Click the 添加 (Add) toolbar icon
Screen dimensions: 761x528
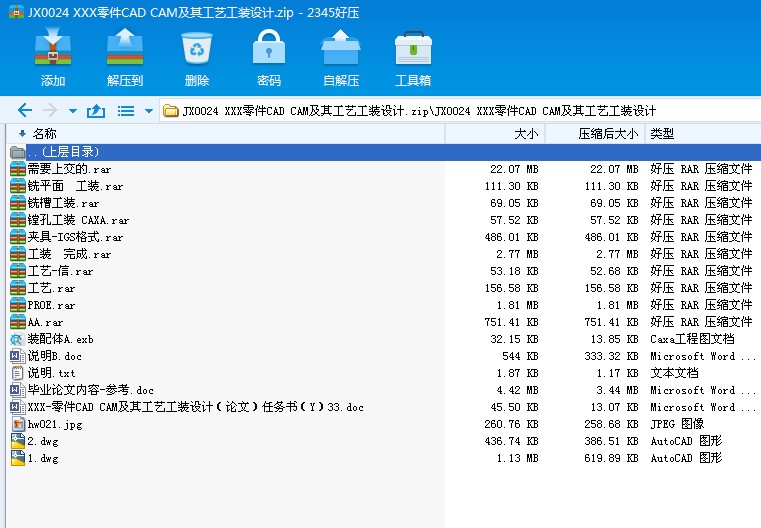(x=53, y=47)
